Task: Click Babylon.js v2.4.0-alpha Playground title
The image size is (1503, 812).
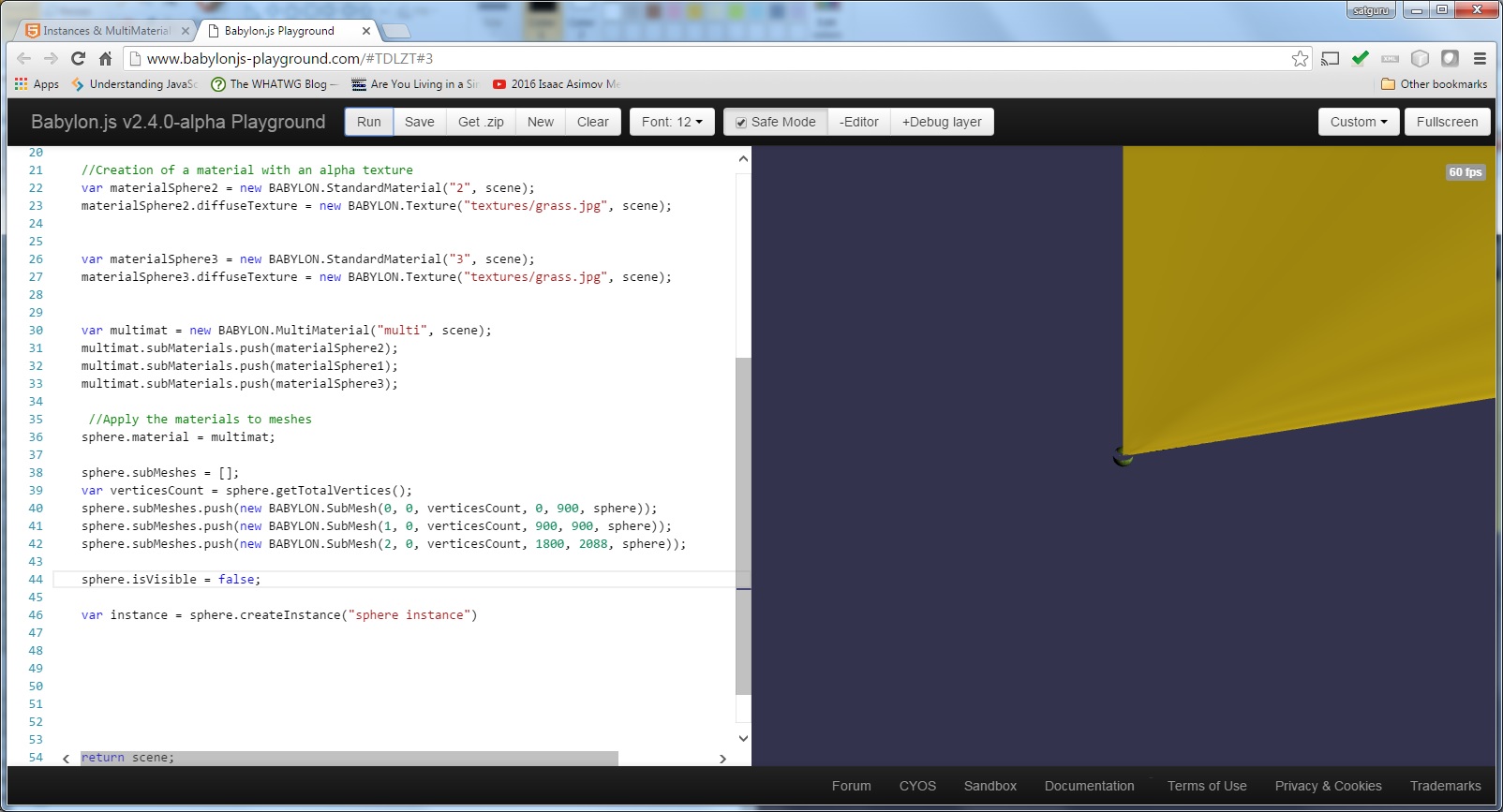Action: [x=178, y=122]
